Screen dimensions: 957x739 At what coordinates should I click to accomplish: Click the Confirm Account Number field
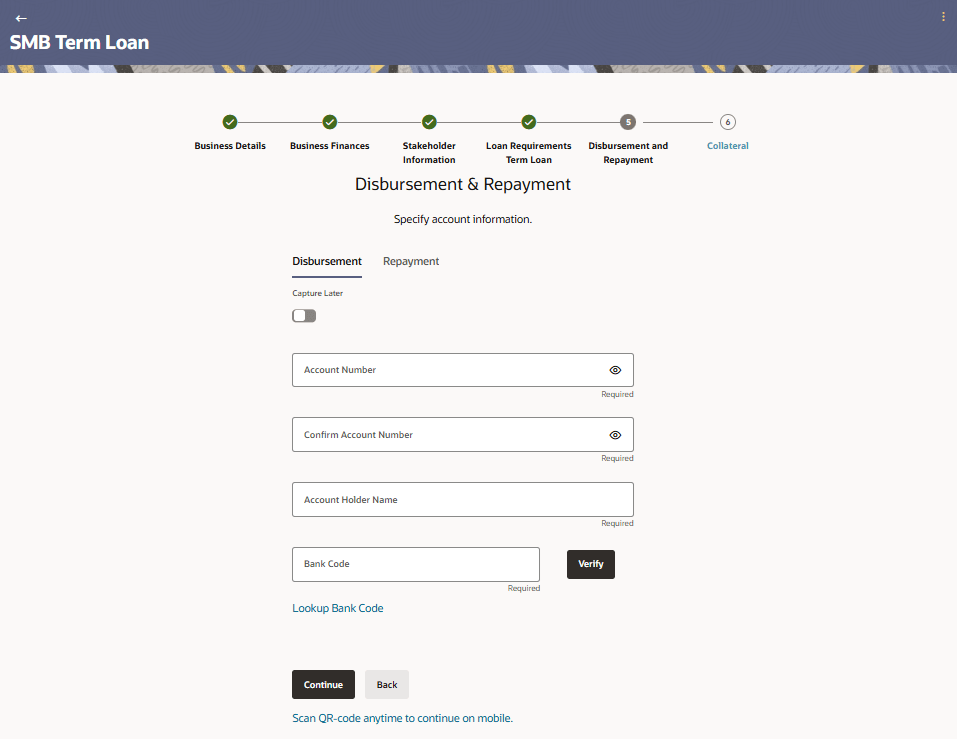(x=463, y=434)
